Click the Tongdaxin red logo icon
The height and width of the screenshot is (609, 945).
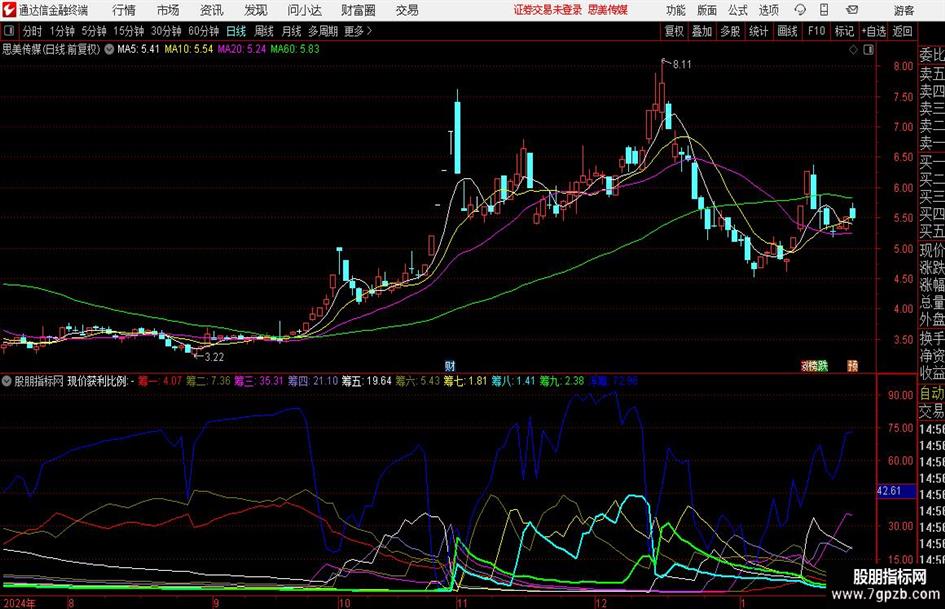9,10
